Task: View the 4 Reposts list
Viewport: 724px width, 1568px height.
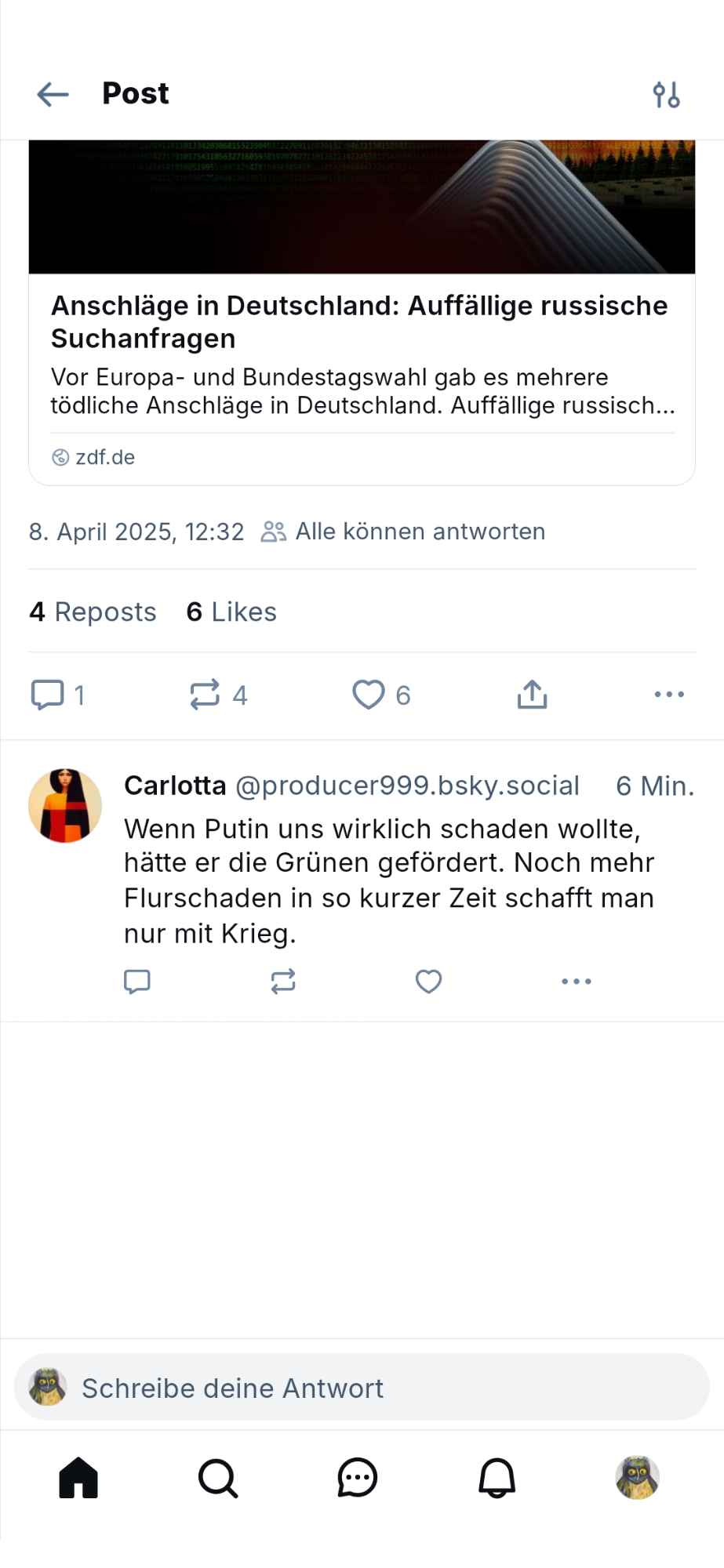Action: (93, 612)
